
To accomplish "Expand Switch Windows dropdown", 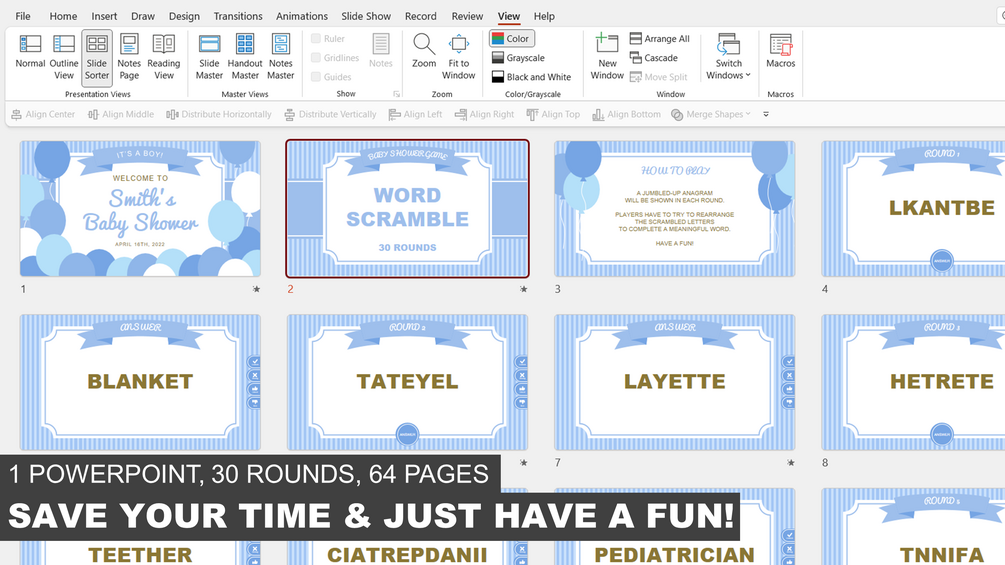I will coord(728,56).
